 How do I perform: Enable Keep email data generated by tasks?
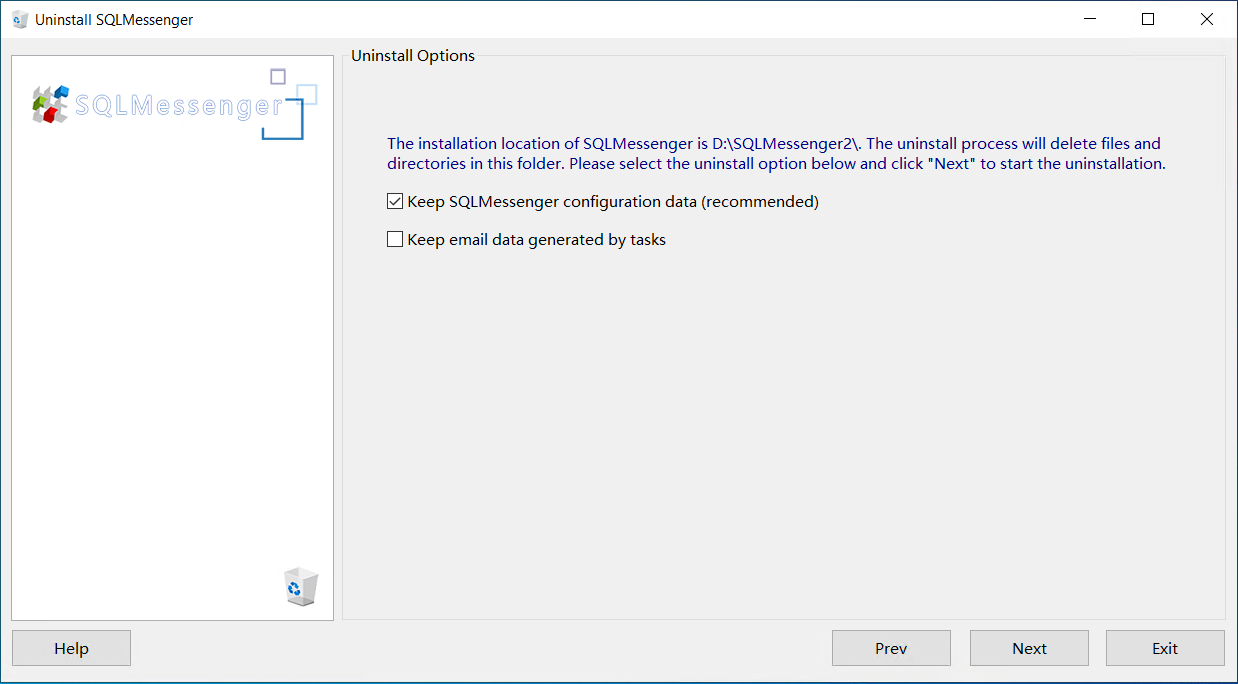395,240
